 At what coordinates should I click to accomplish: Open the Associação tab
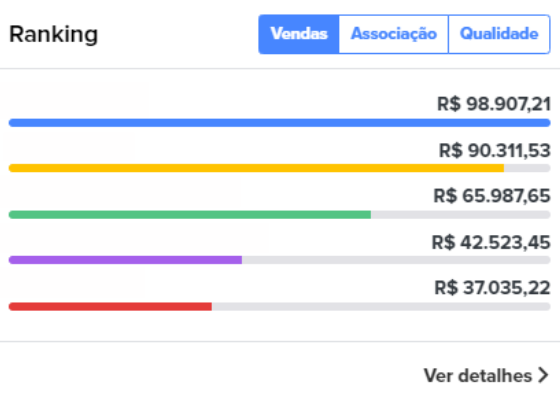(394, 34)
